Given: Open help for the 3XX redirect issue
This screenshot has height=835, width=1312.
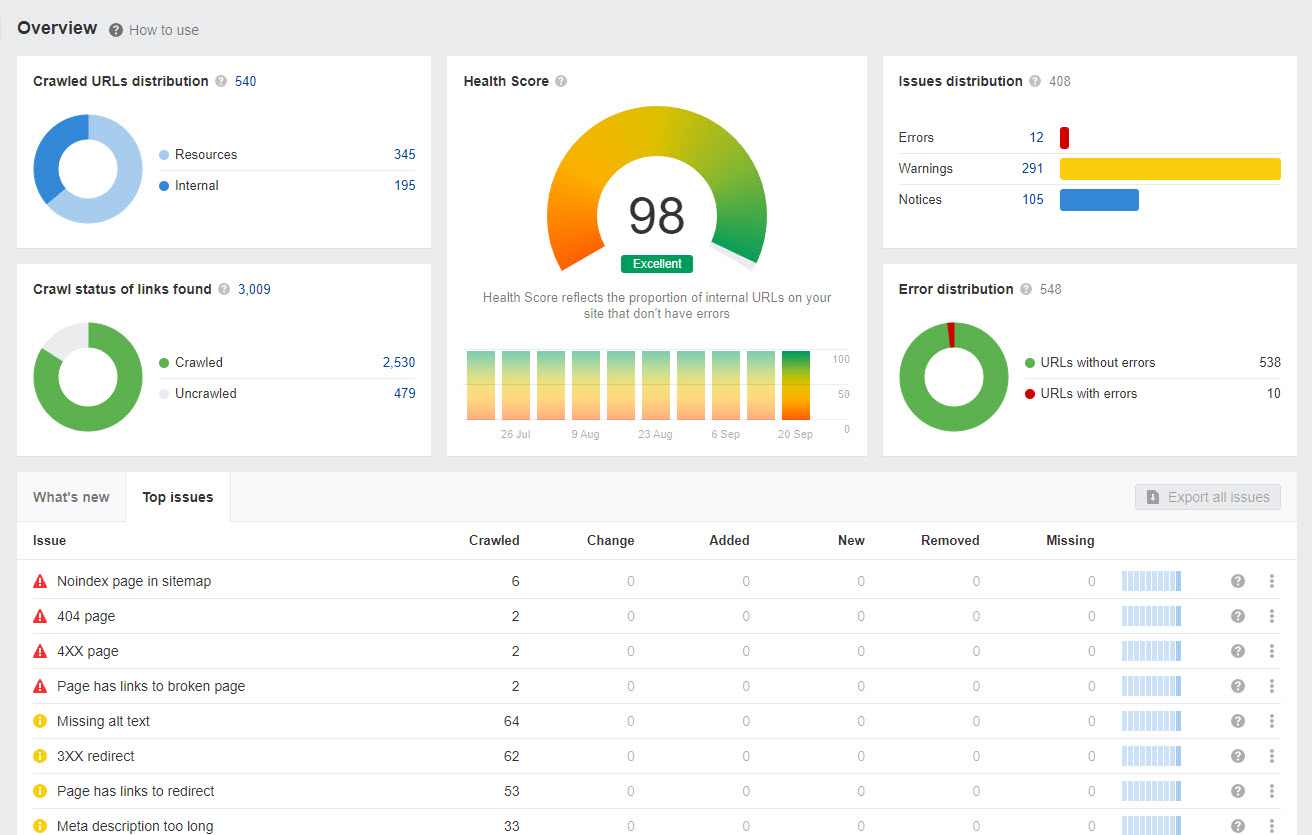Looking at the screenshot, I should 1238,756.
